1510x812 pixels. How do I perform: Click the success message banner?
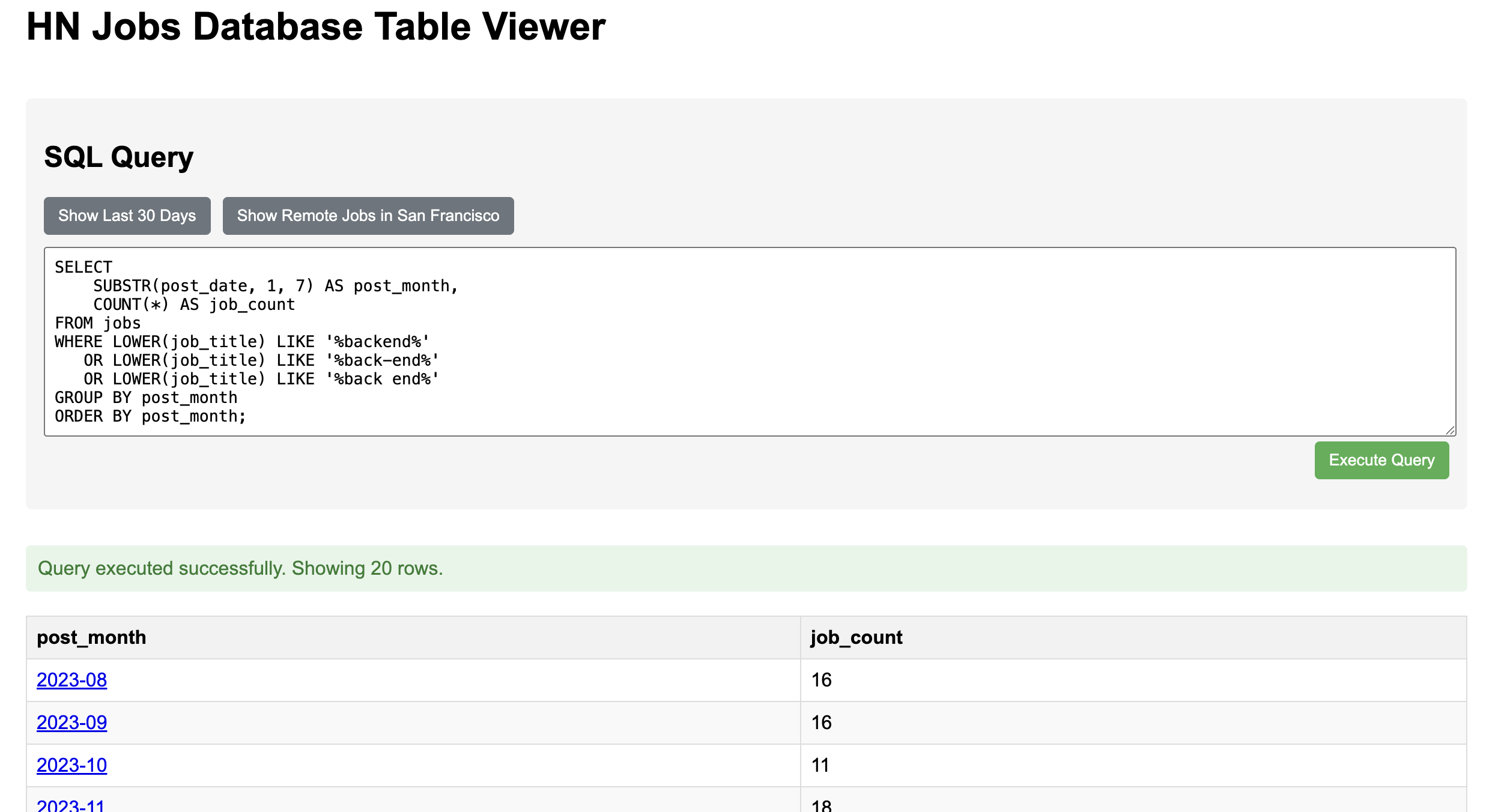746,568
